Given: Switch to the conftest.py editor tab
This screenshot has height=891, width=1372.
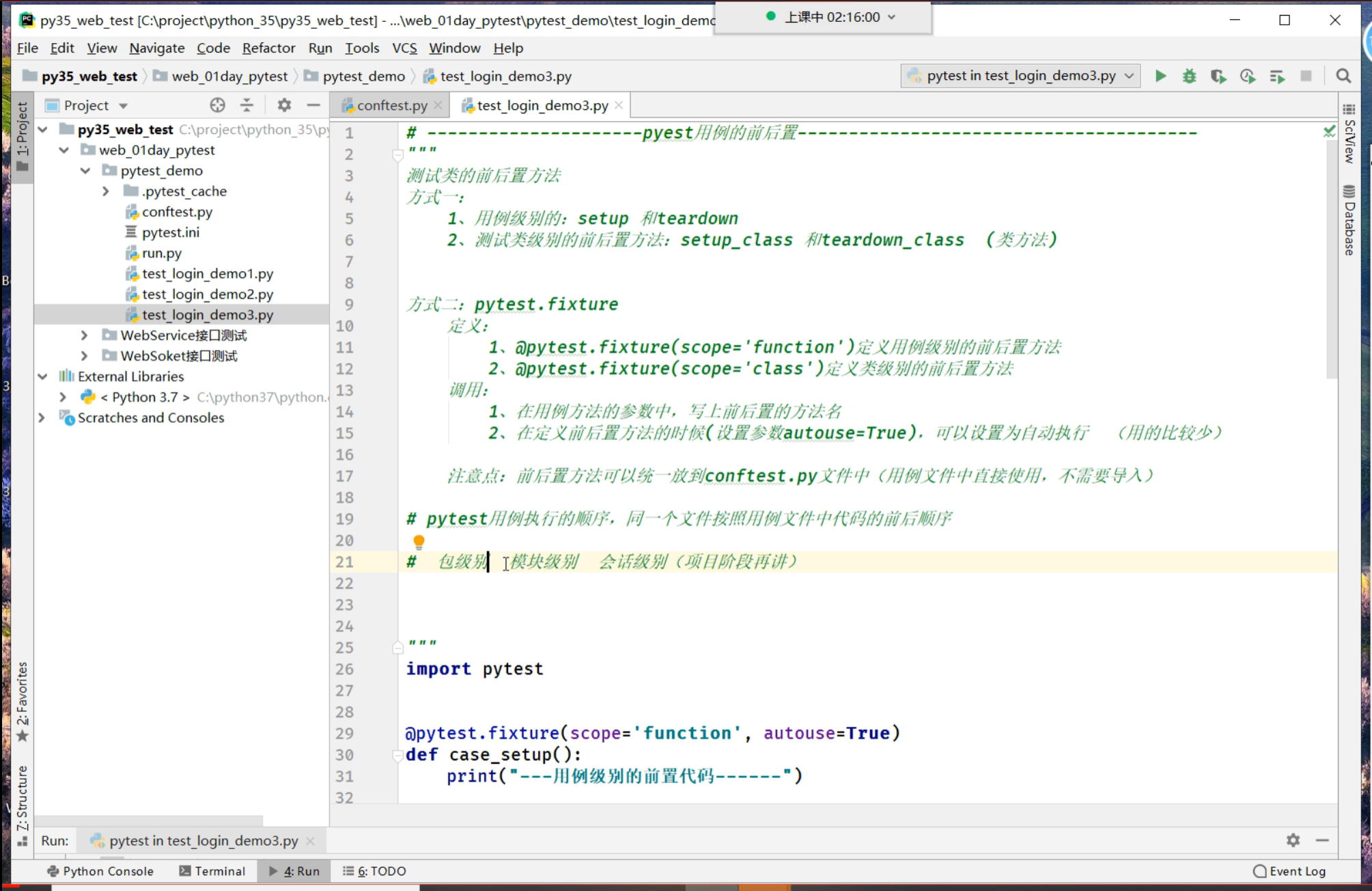Looking at the screenshot, I should [x=391, y=105].
